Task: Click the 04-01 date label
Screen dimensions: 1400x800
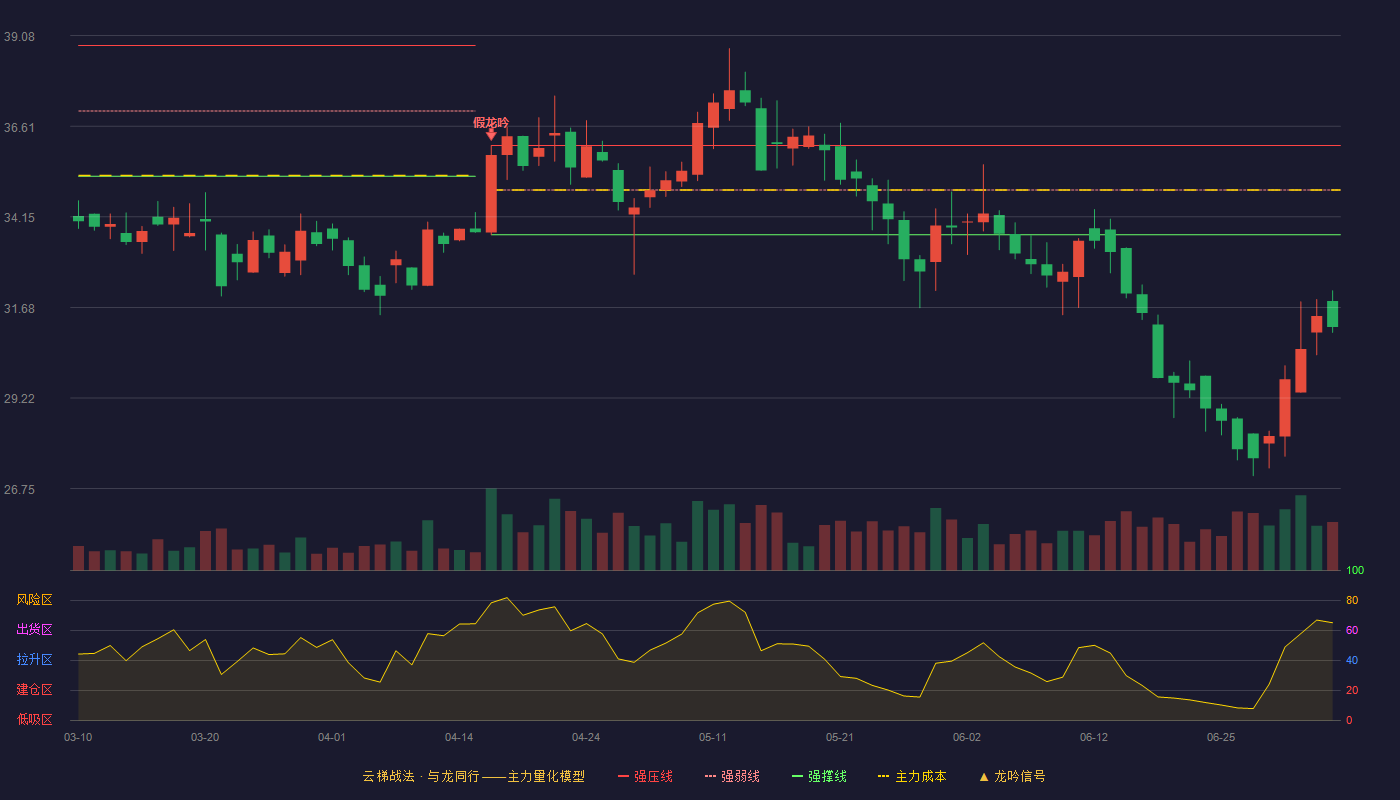Action: point(332,737)
